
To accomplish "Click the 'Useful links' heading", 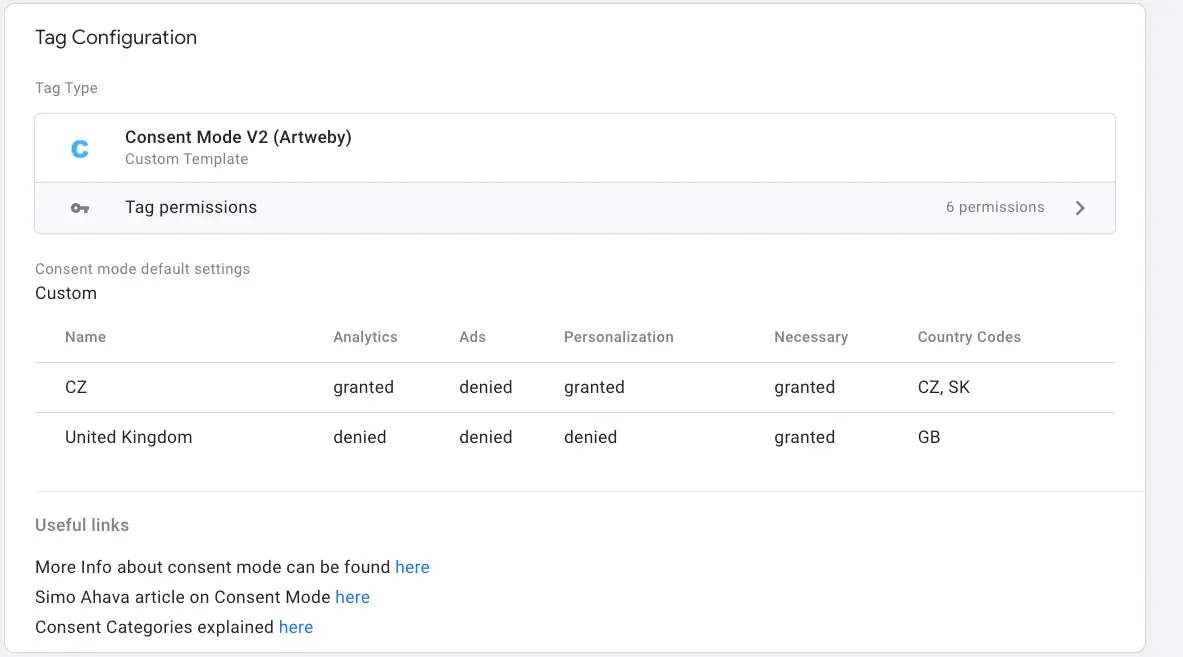I will (82, 525).
